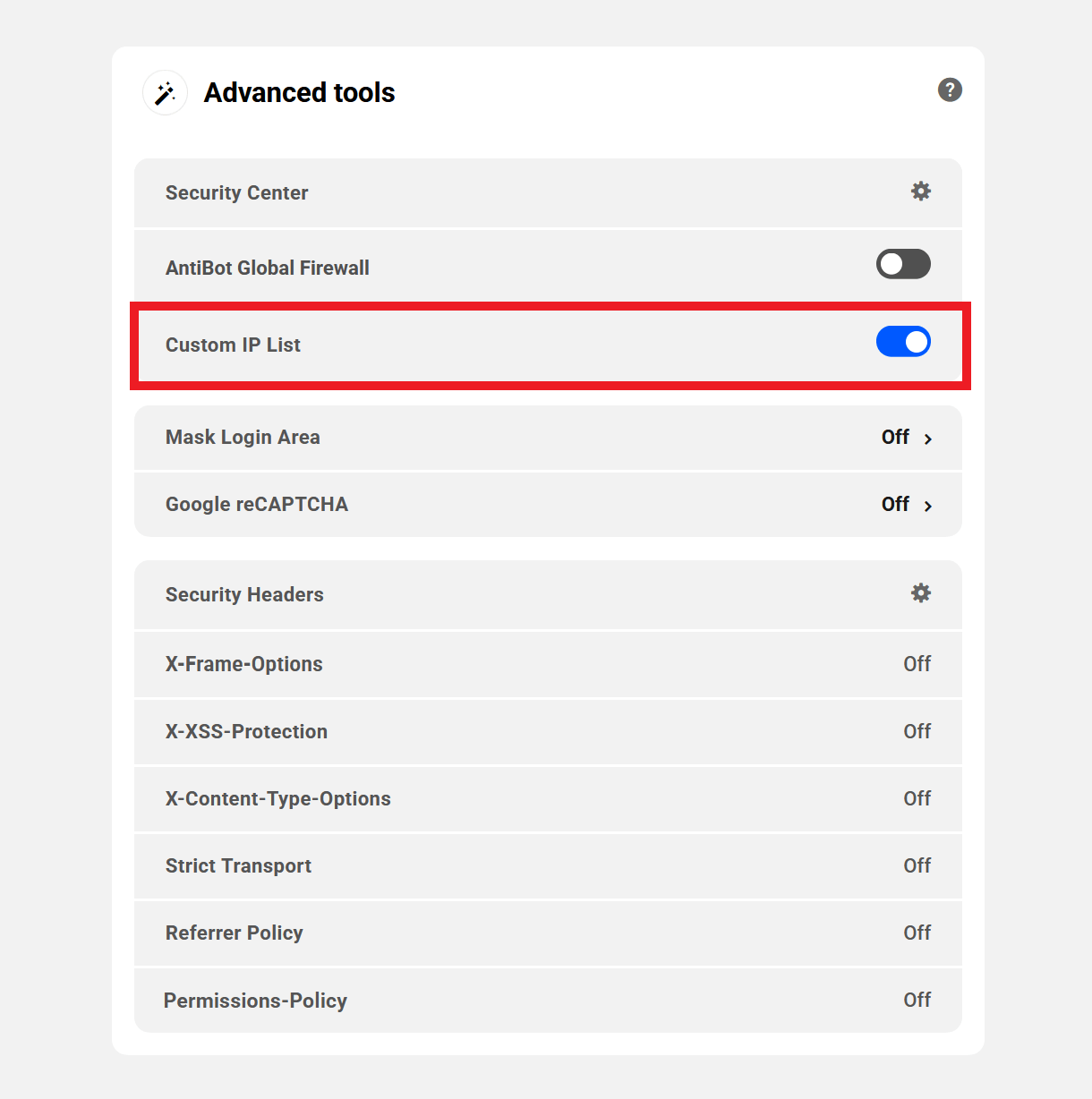Click the Mask Login Area Off status
The image size is (1092, 1099).
tap(895, 437)
